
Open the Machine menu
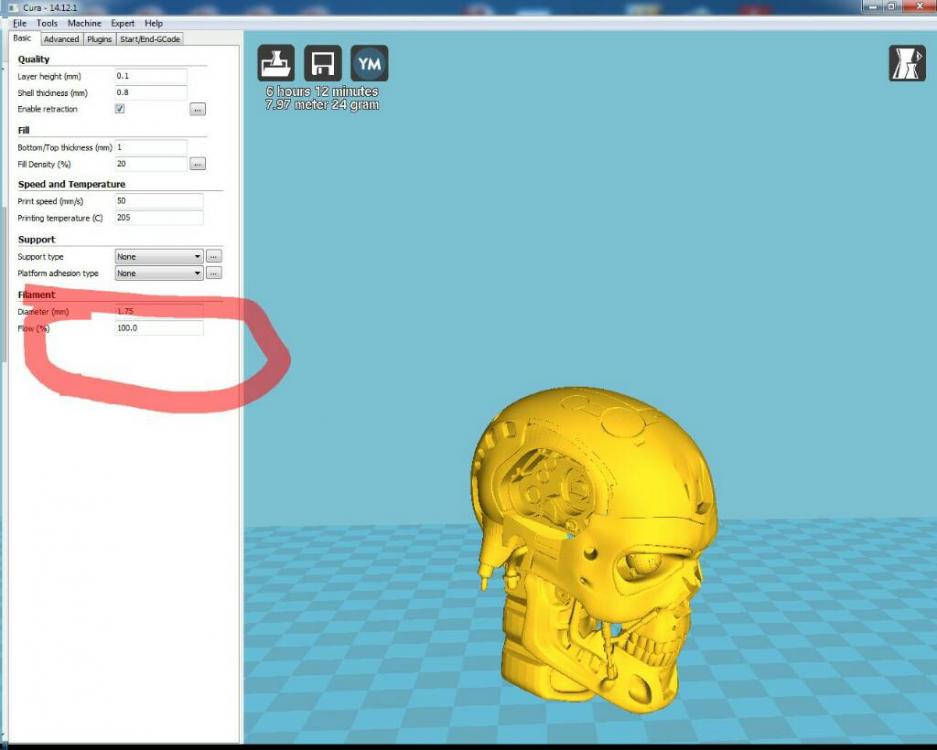(x=84, y=23)
